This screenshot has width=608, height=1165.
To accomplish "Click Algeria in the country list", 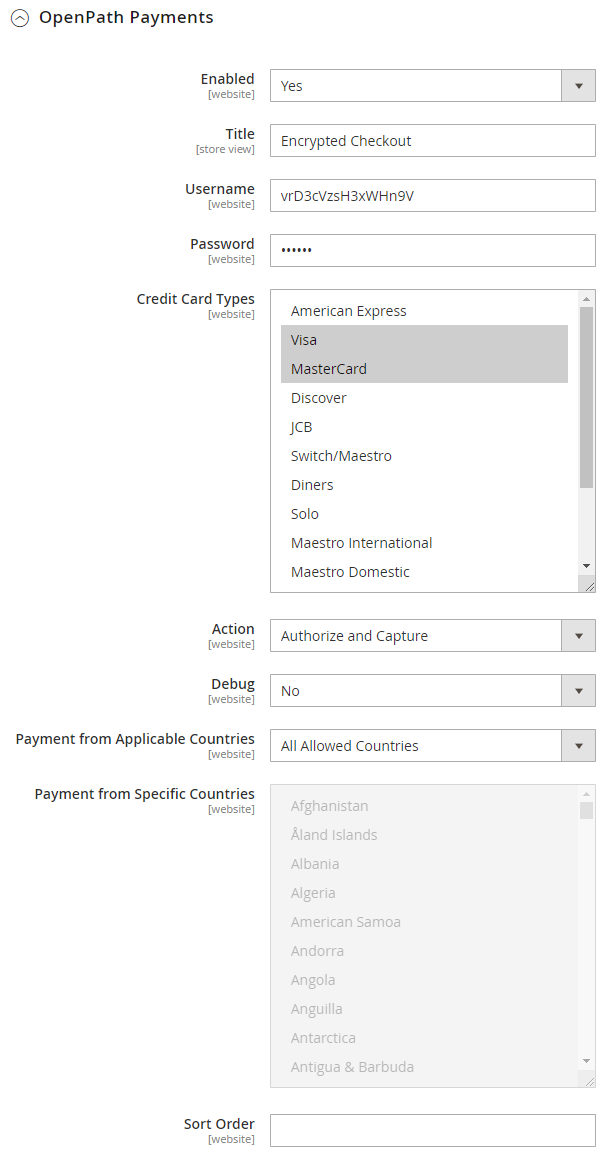I will 424,892.
